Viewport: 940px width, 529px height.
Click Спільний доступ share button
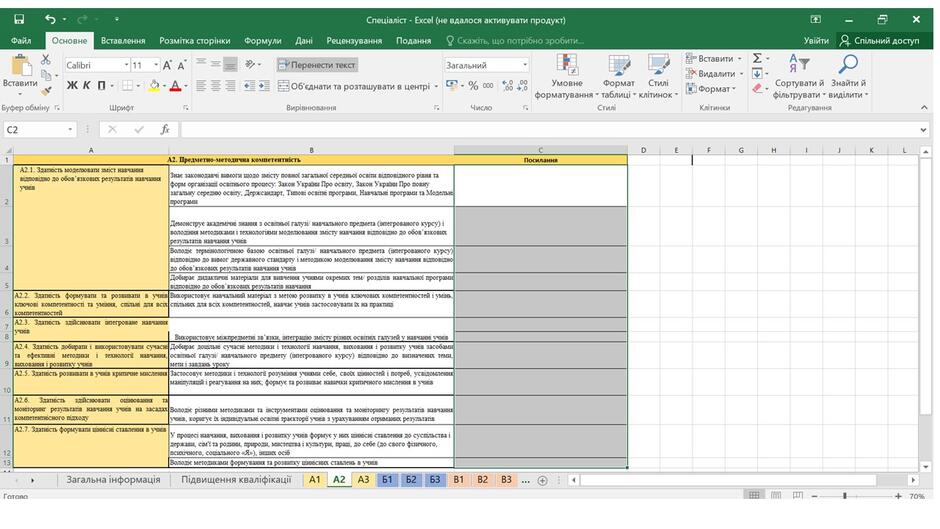click(879, 40)
